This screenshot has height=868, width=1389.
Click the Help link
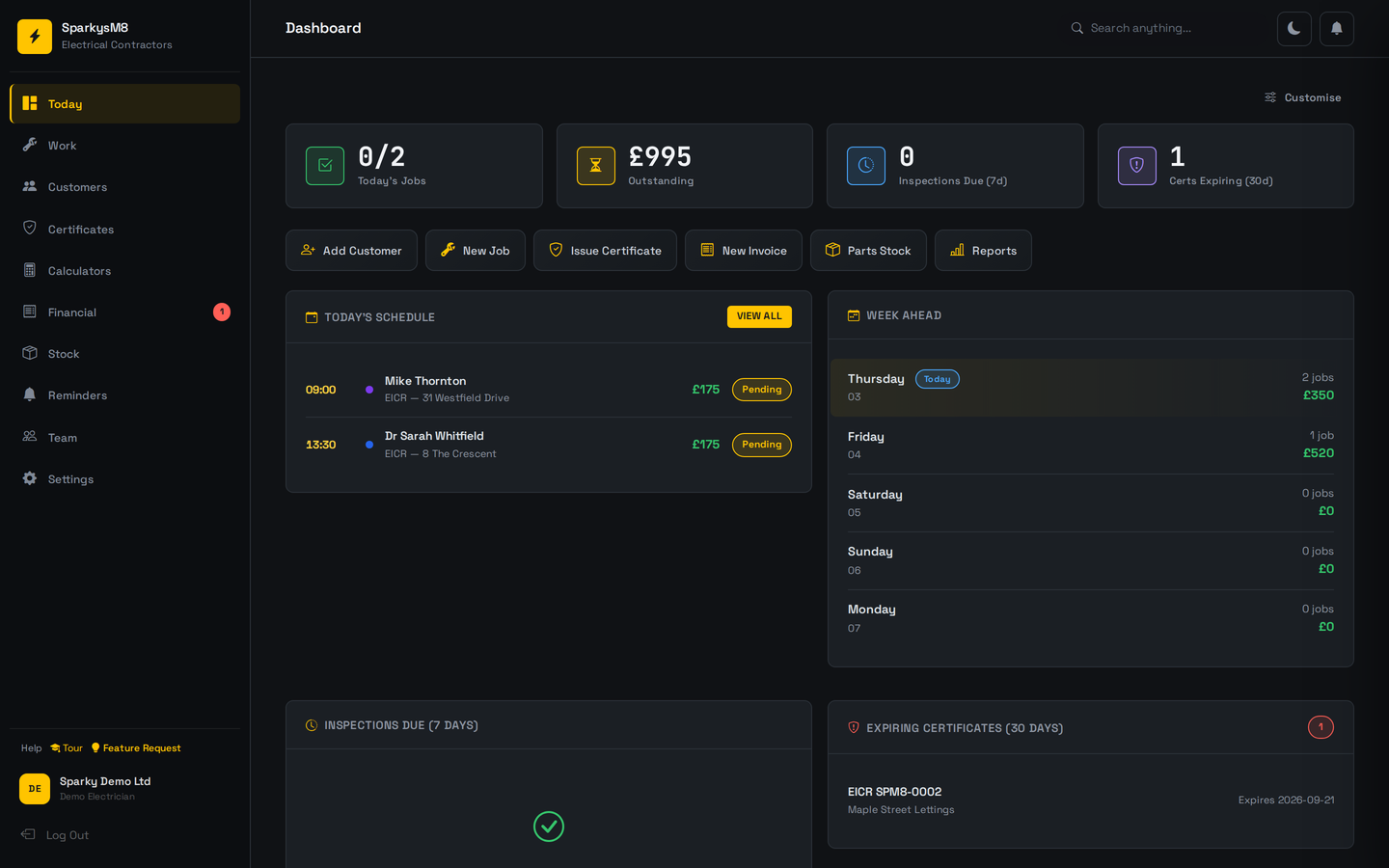pyautogui.click(x=31, y=748)
